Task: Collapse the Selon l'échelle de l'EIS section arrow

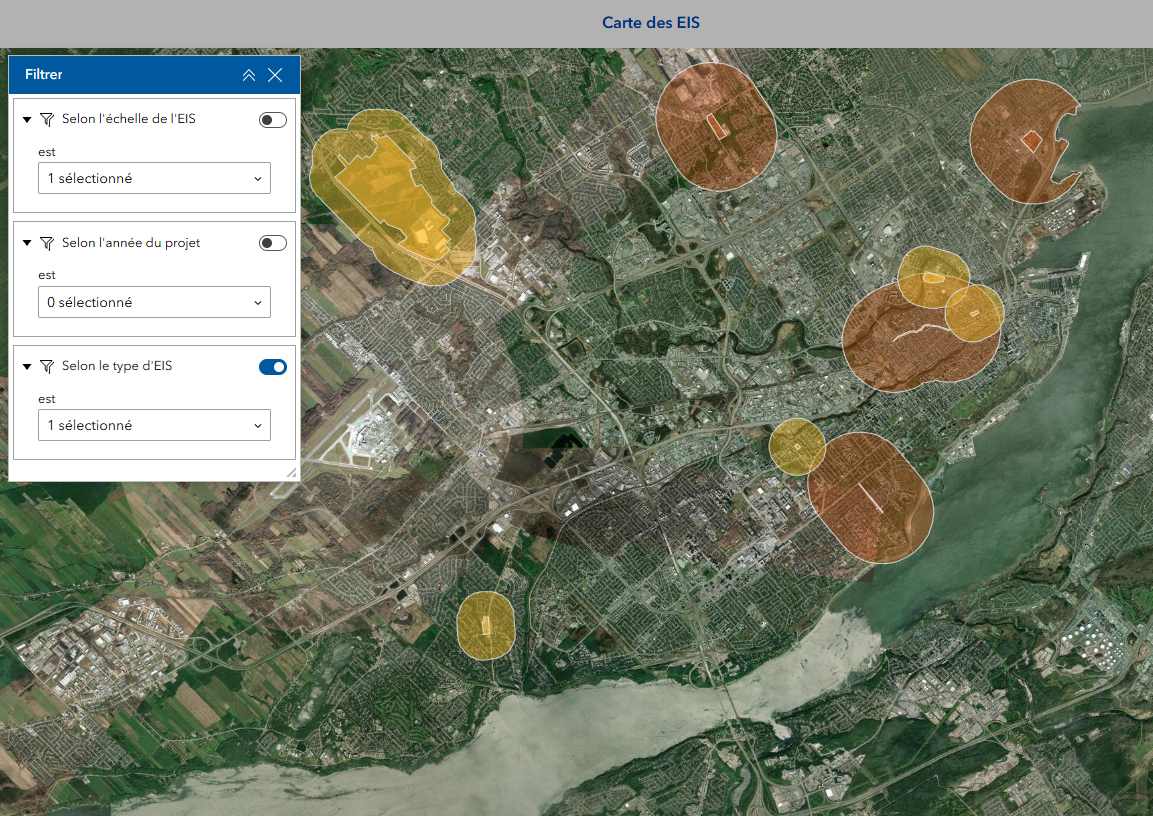Action: click(x=27, y=120)
